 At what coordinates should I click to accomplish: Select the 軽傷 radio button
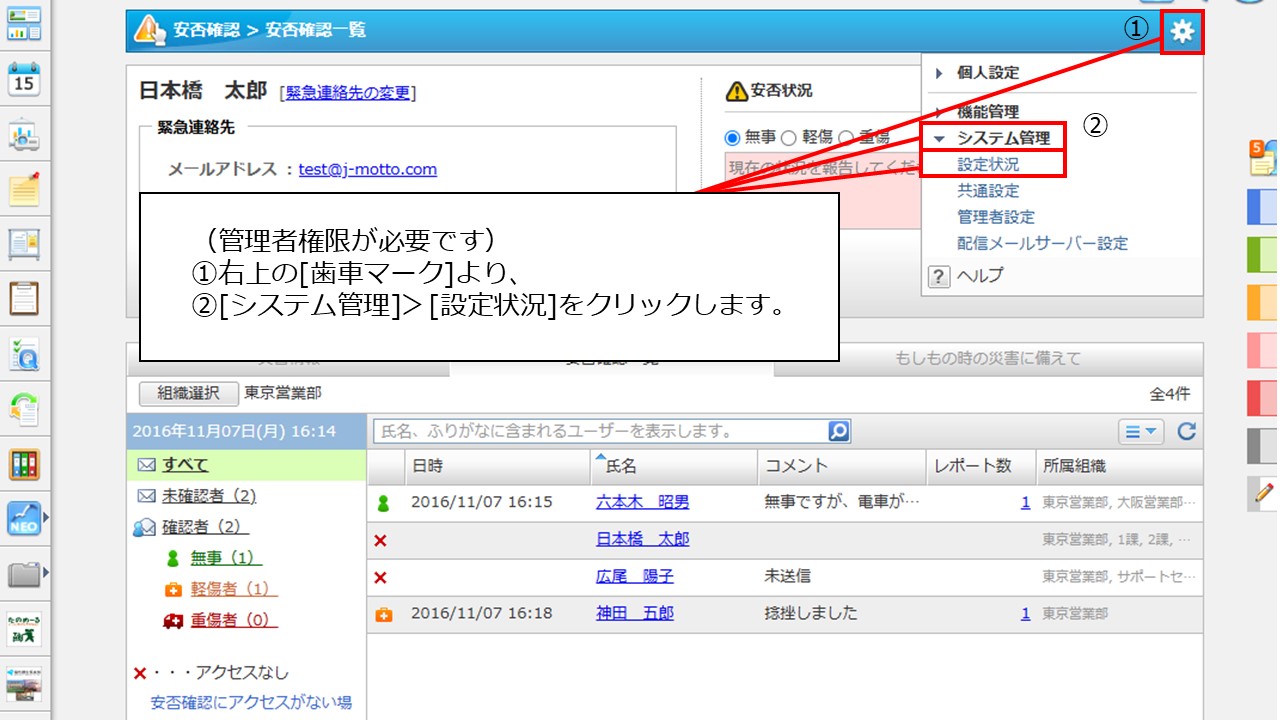click(x=788, y=138)
